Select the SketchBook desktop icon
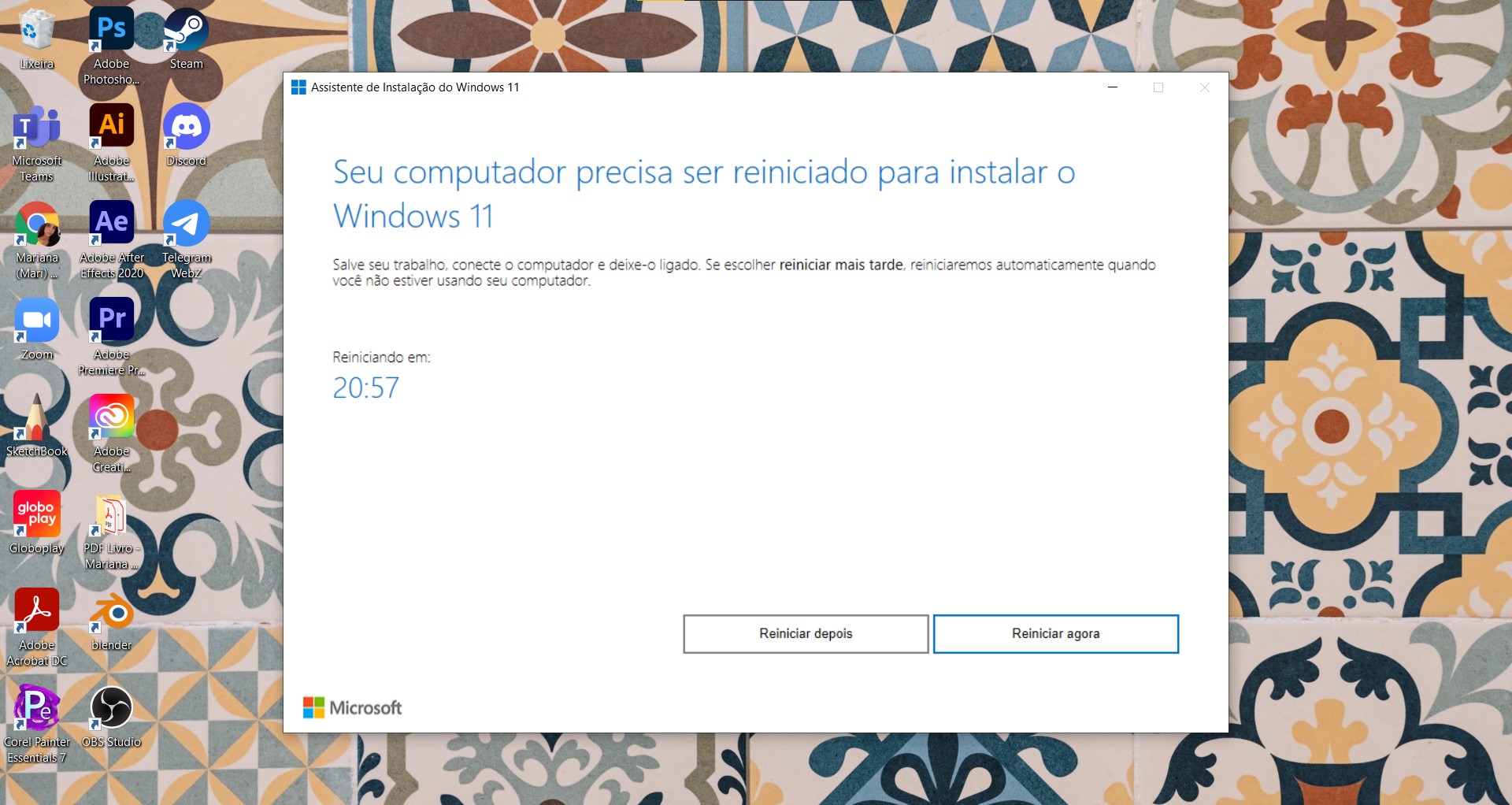 (x=36, y=426)
